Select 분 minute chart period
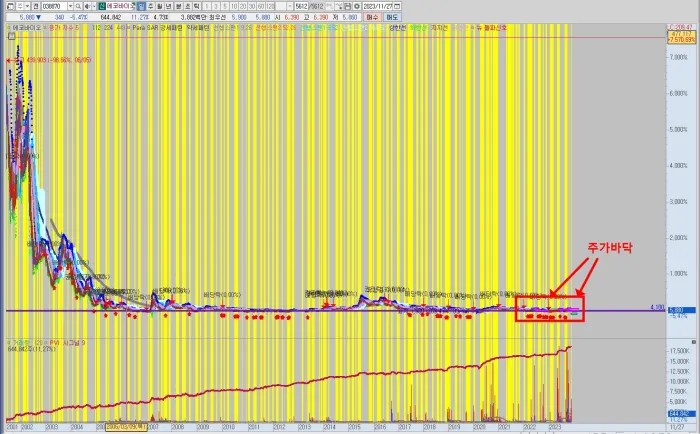Viewport: 700px width, 434px height. [x=178, y=6]
